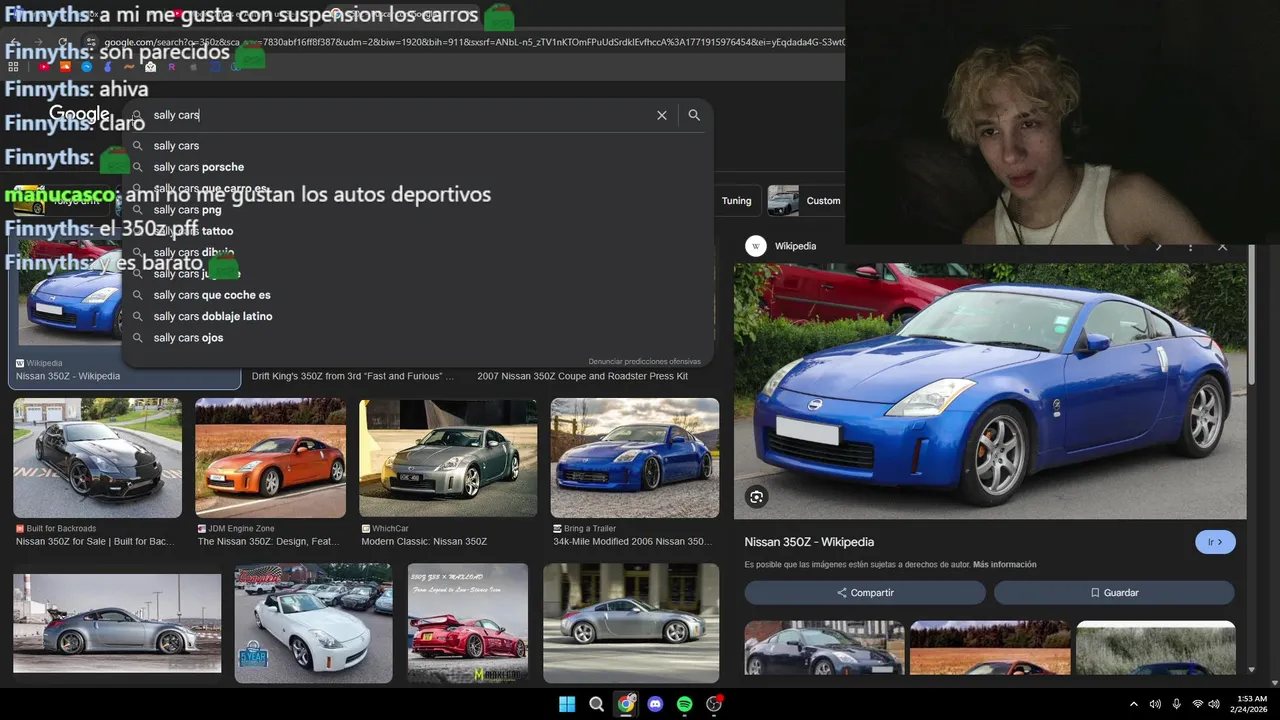Open the microphone tray icon
This screenshot has height=720, width=1280.
[x=1176, y=704]
